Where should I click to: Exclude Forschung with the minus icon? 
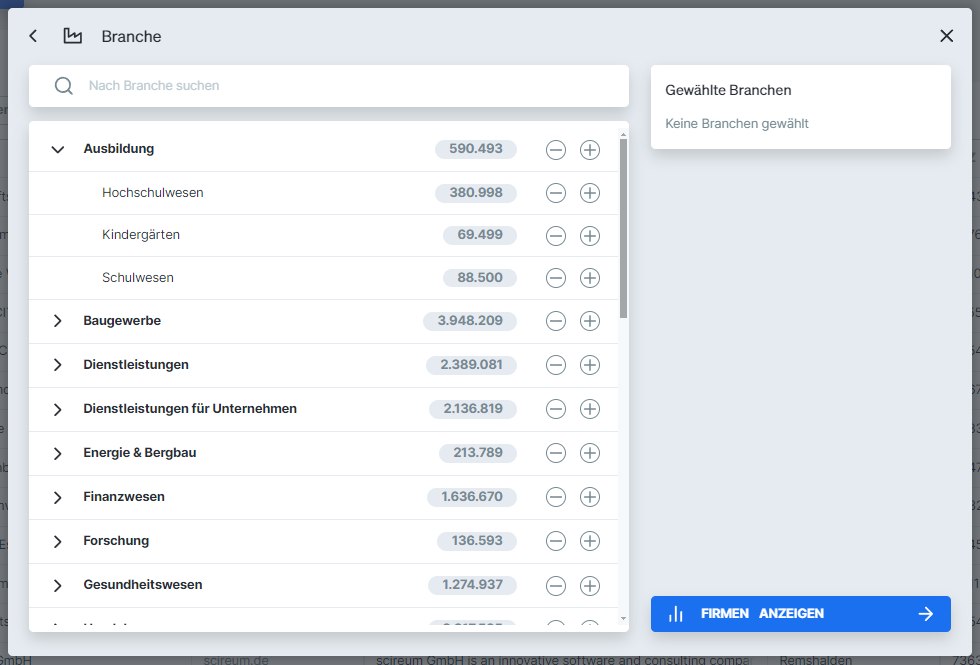556,541
